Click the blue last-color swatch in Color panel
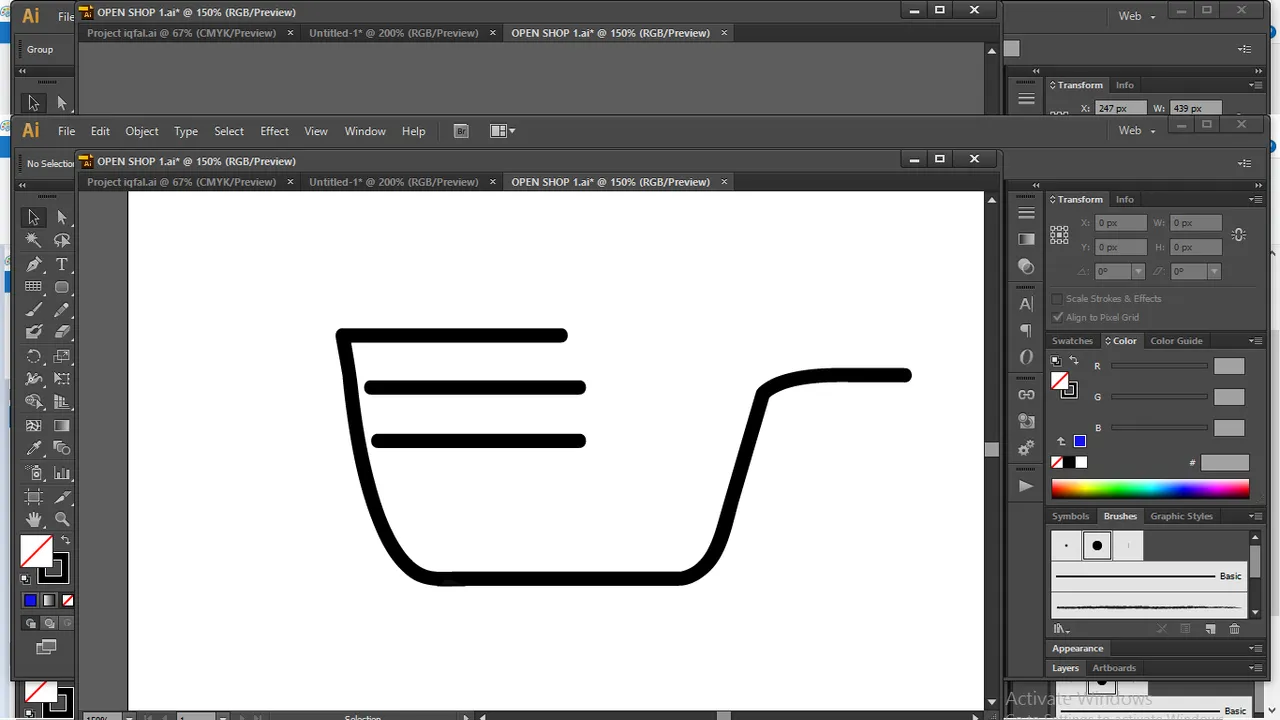The height and width of the screenshot is (720, 1280). click(x=1080, y=441)
